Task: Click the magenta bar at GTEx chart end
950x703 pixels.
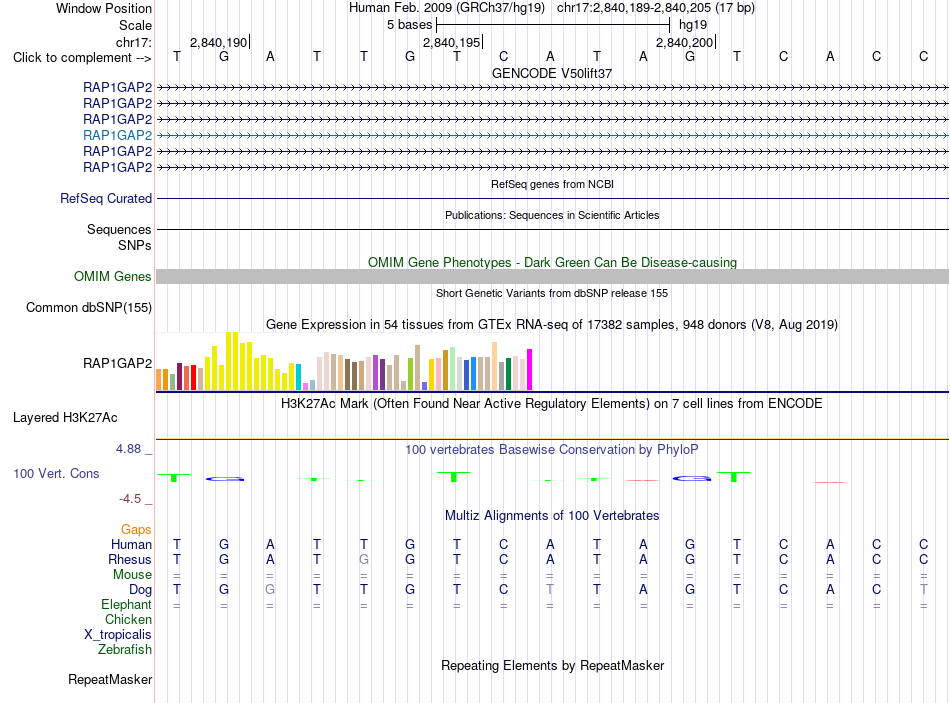Action: pyautogui.click(x=530, y=369)
